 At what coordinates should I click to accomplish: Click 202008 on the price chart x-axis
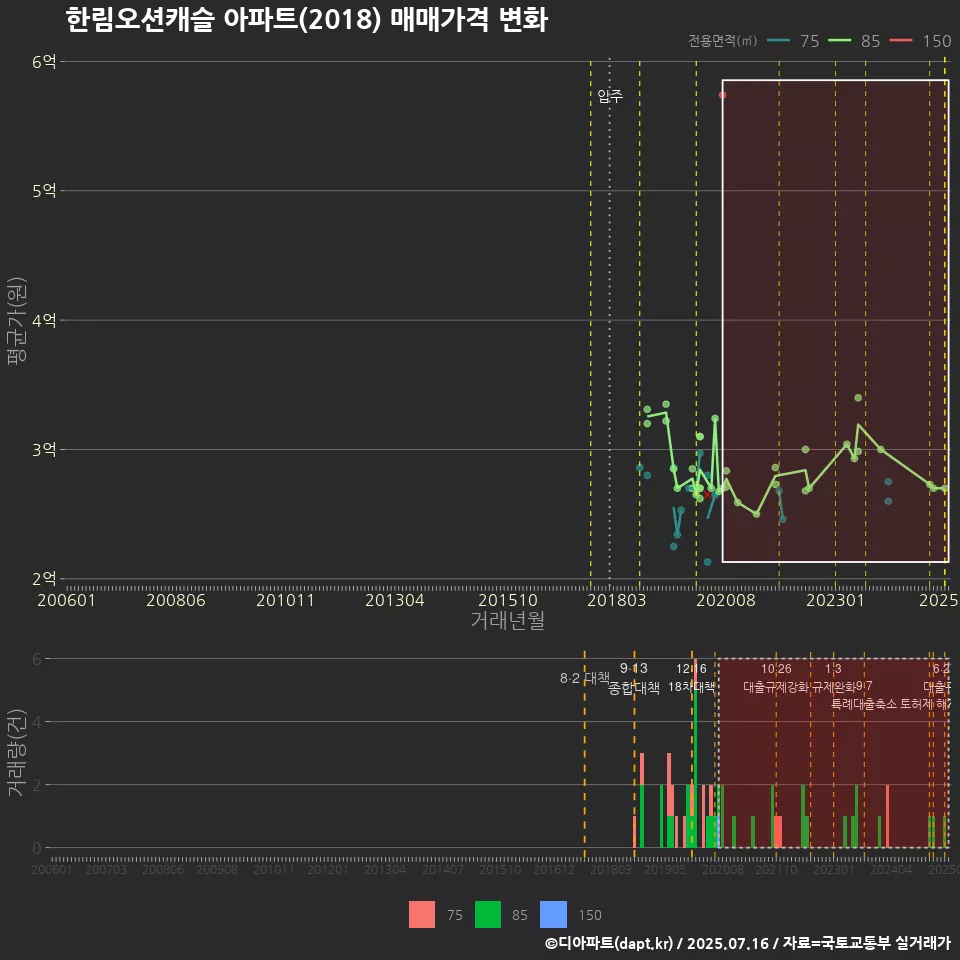(726, 600)
